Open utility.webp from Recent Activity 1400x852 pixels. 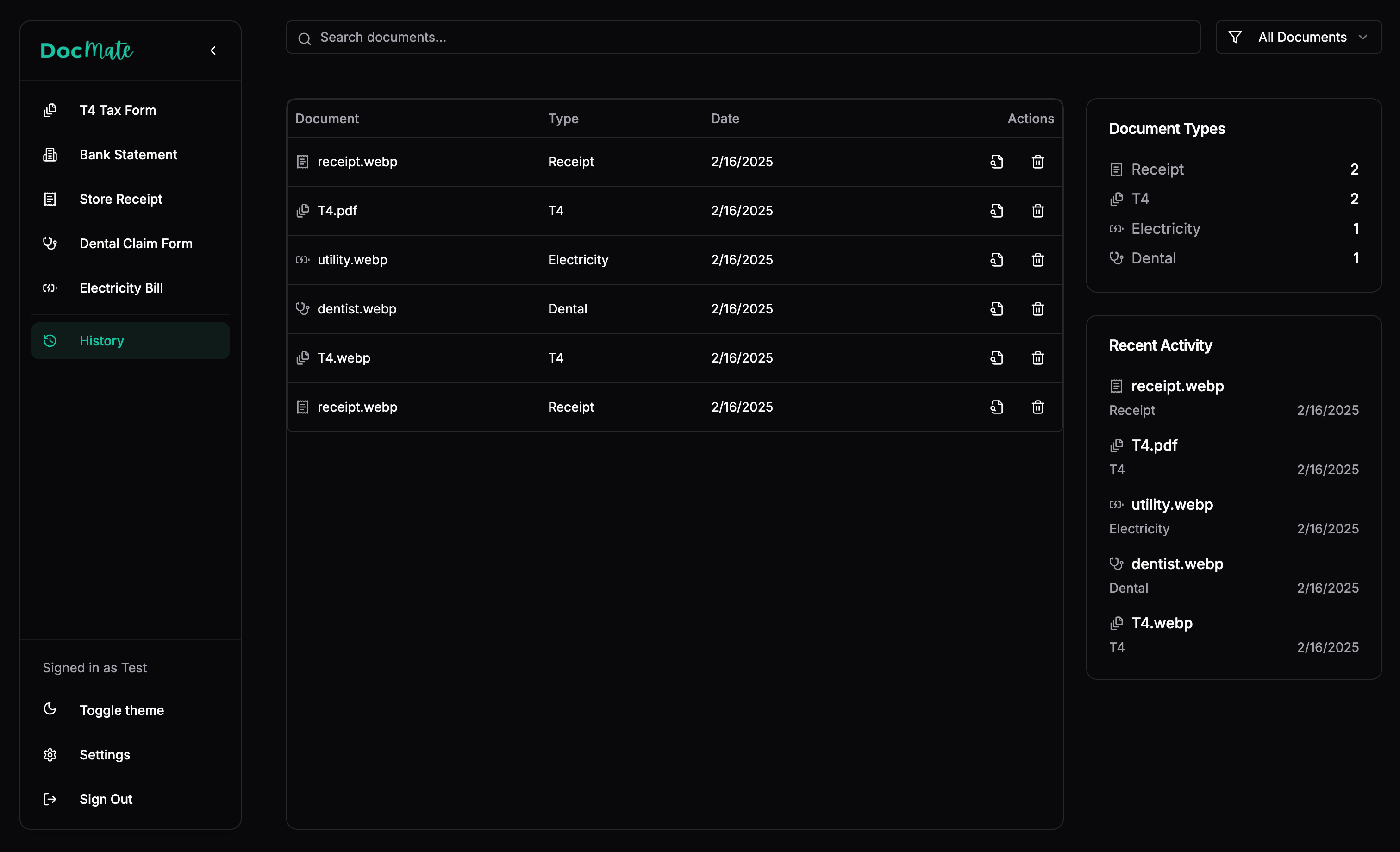click(x=1172, y=505)
